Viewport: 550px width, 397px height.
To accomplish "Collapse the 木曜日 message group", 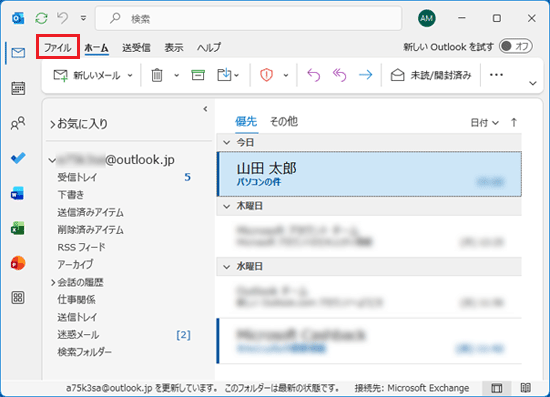I will (227, 206).
